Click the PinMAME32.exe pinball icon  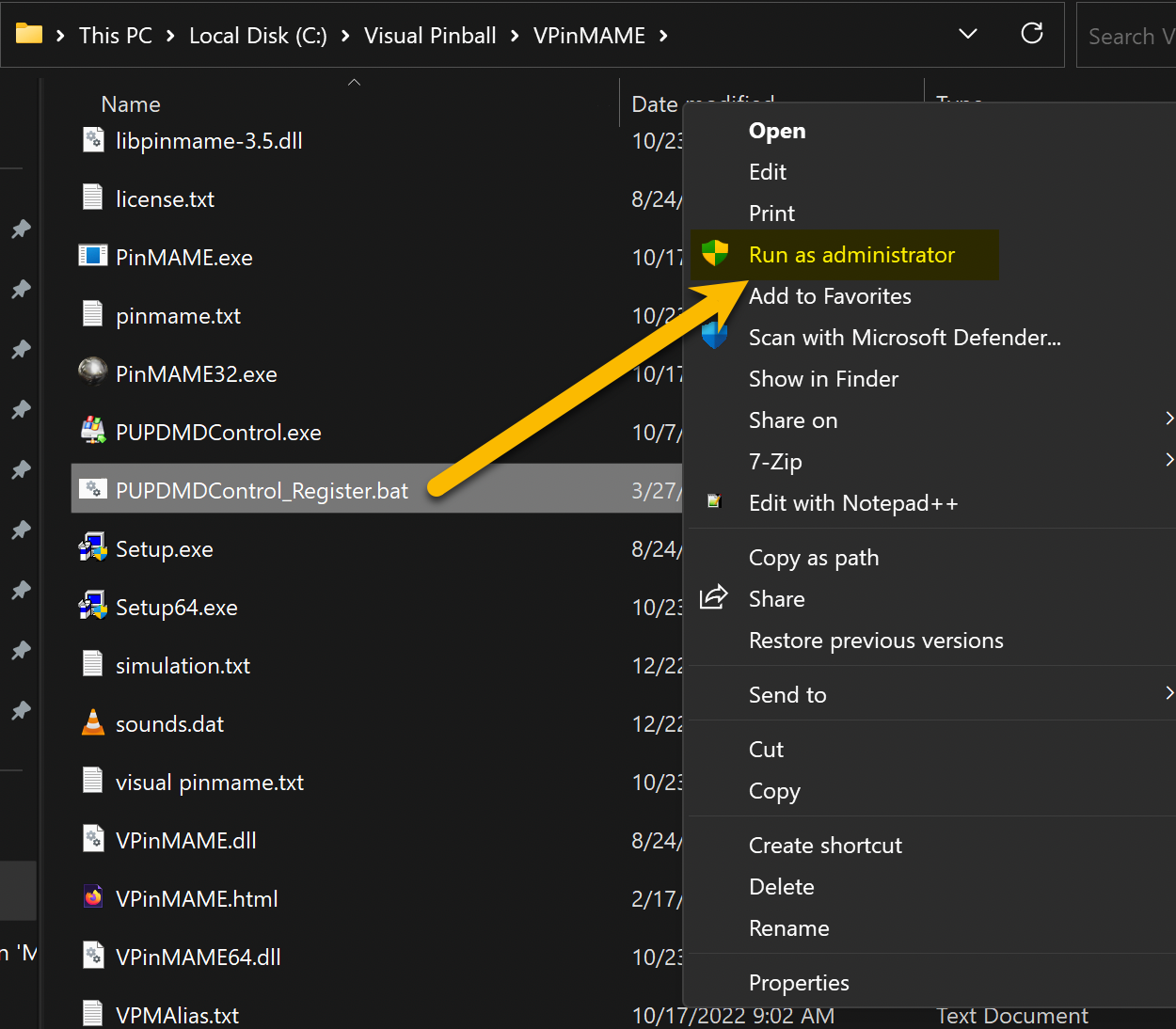92,373
